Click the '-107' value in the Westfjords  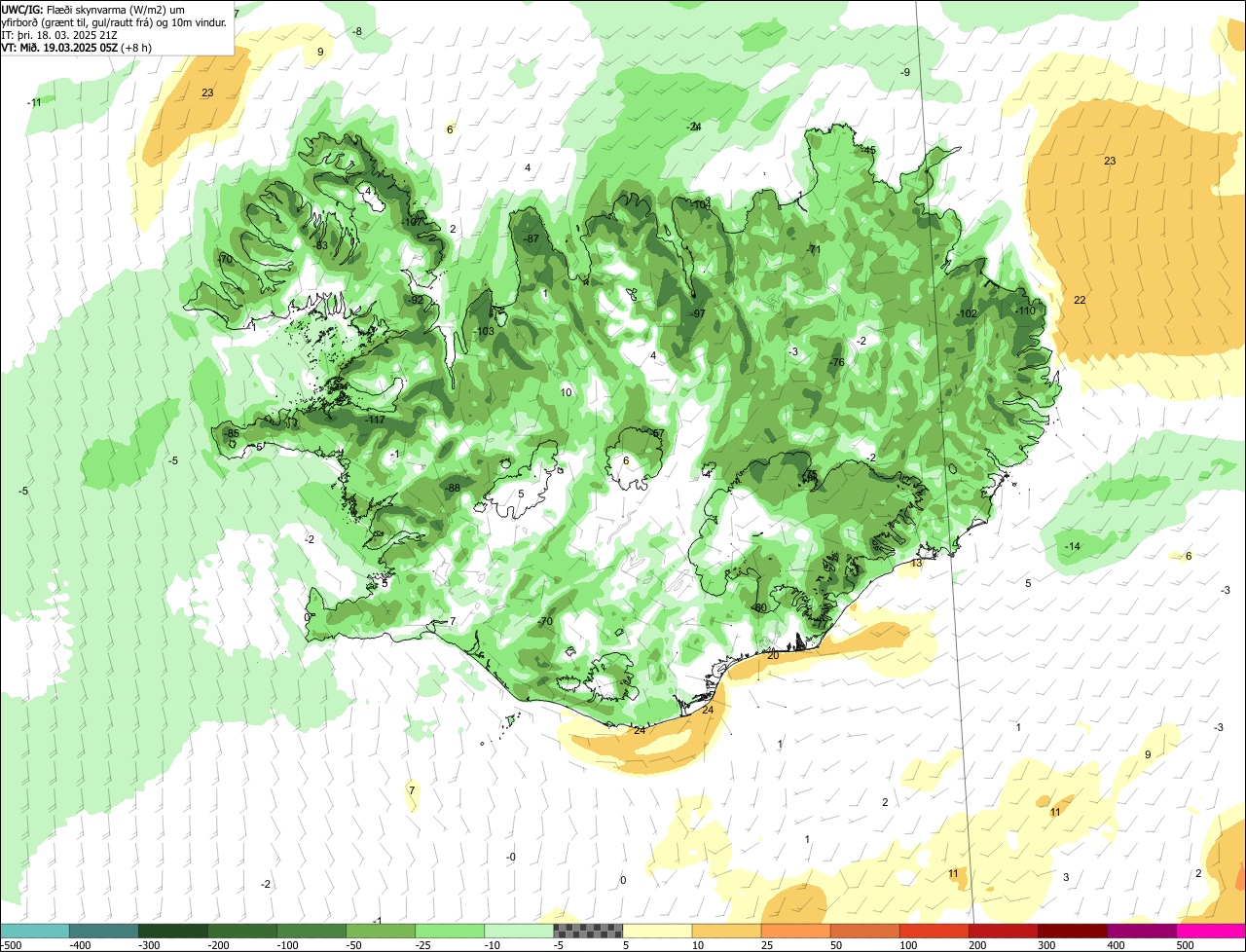pyautogui.click(x=413, y=222)
